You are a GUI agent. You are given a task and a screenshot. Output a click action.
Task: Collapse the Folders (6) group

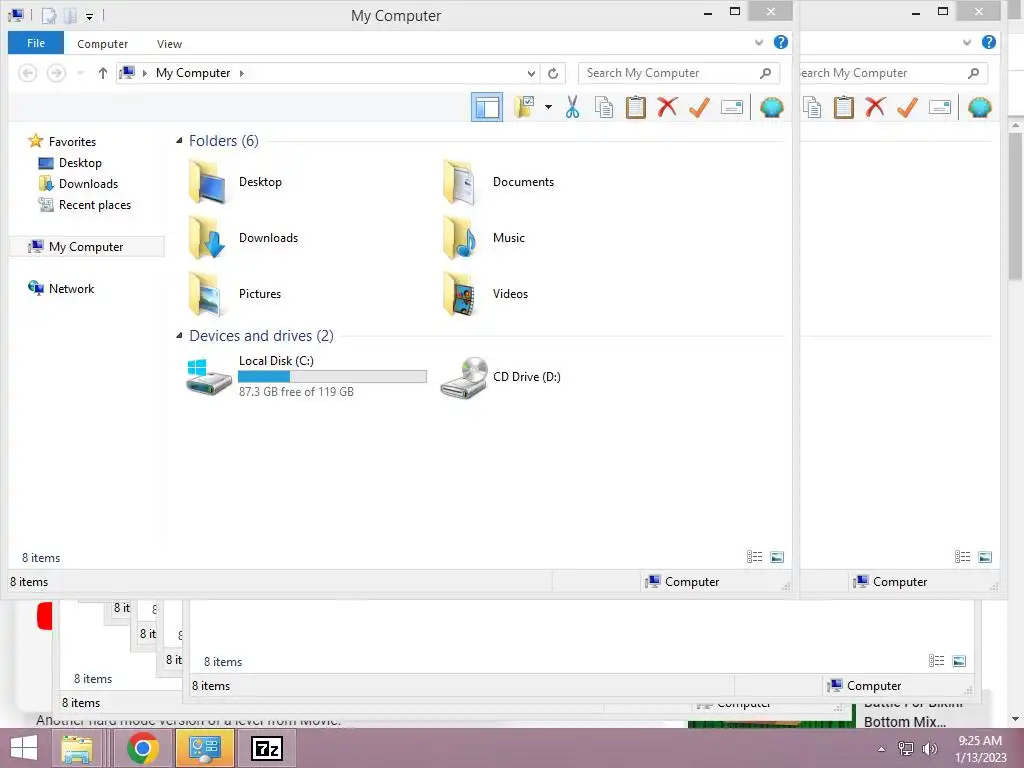point(179,140)
